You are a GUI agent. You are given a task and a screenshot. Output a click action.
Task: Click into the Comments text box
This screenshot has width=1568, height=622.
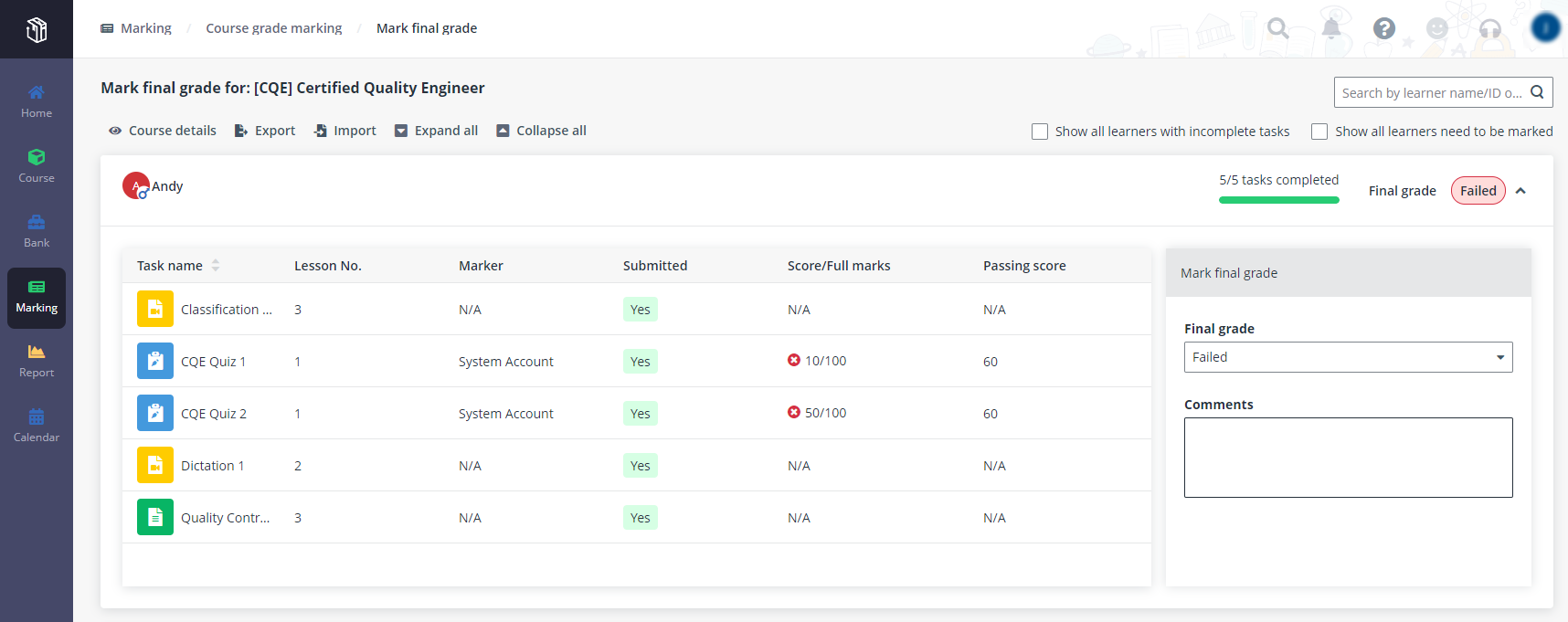[x=1349, y=458]
